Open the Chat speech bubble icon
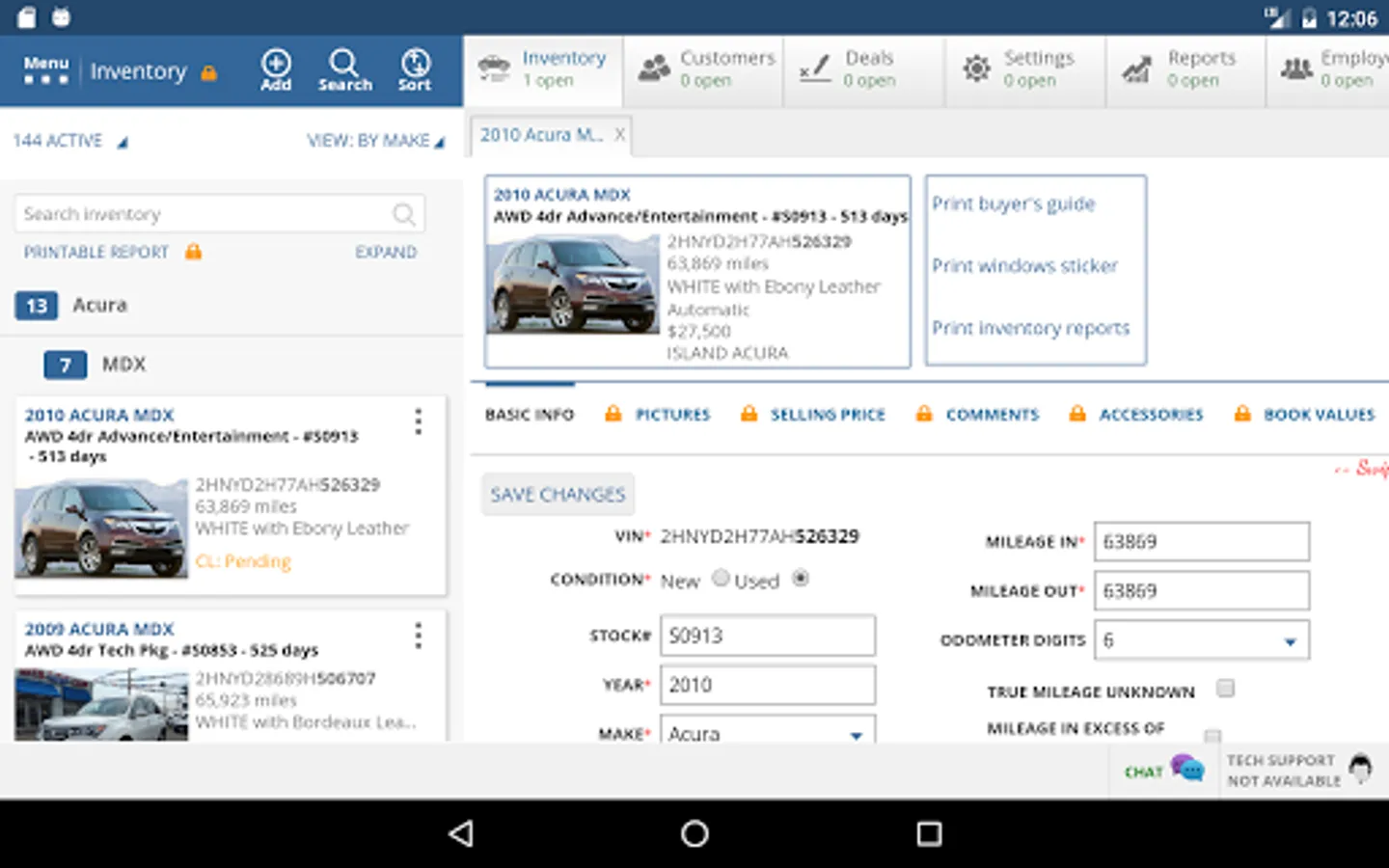Screen dimensions: 1389x868 1187,769
